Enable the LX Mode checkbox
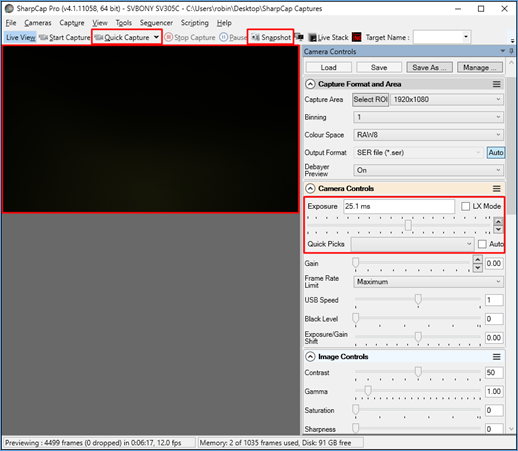 465,206
